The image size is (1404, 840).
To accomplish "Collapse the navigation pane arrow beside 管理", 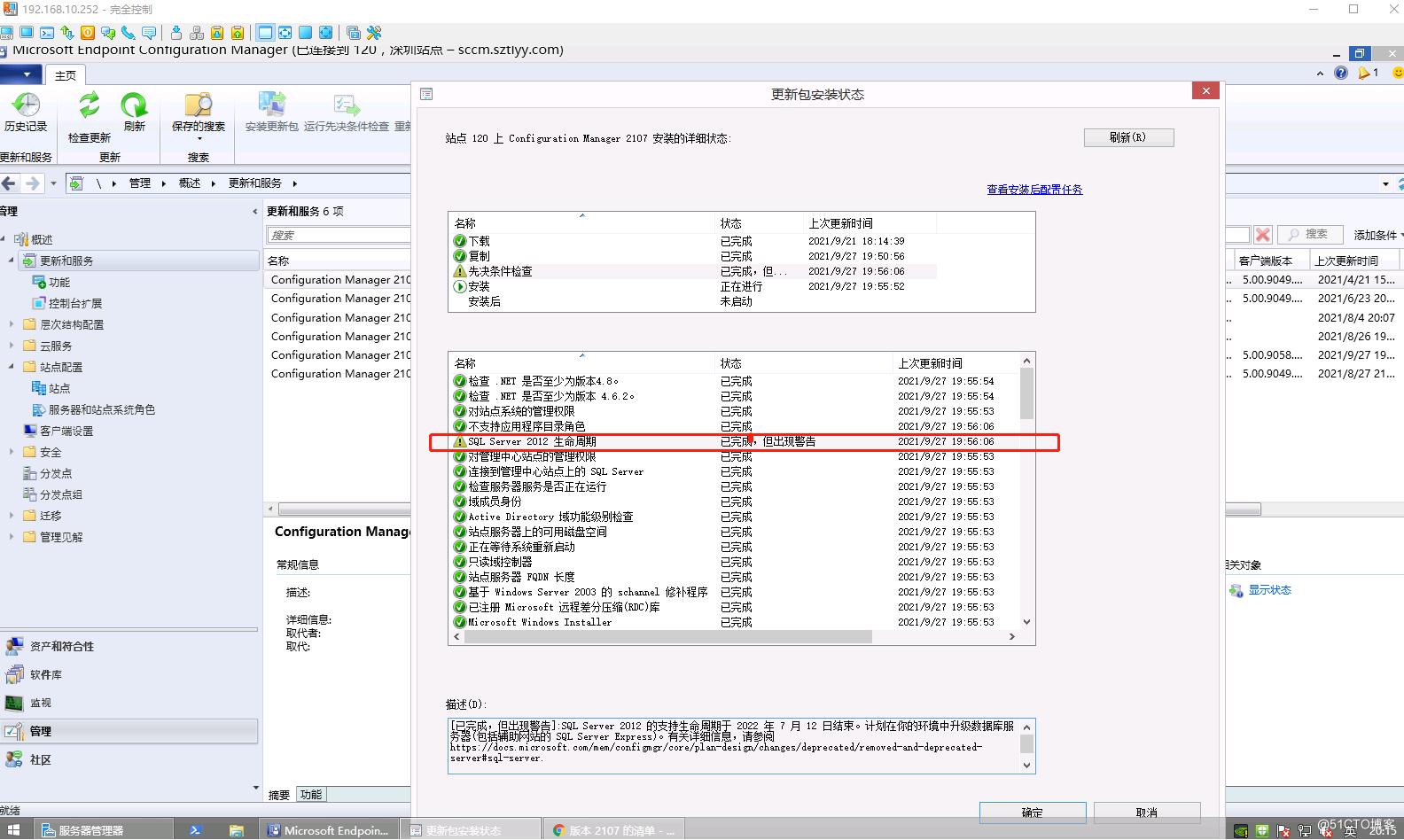I will point(254,212).
